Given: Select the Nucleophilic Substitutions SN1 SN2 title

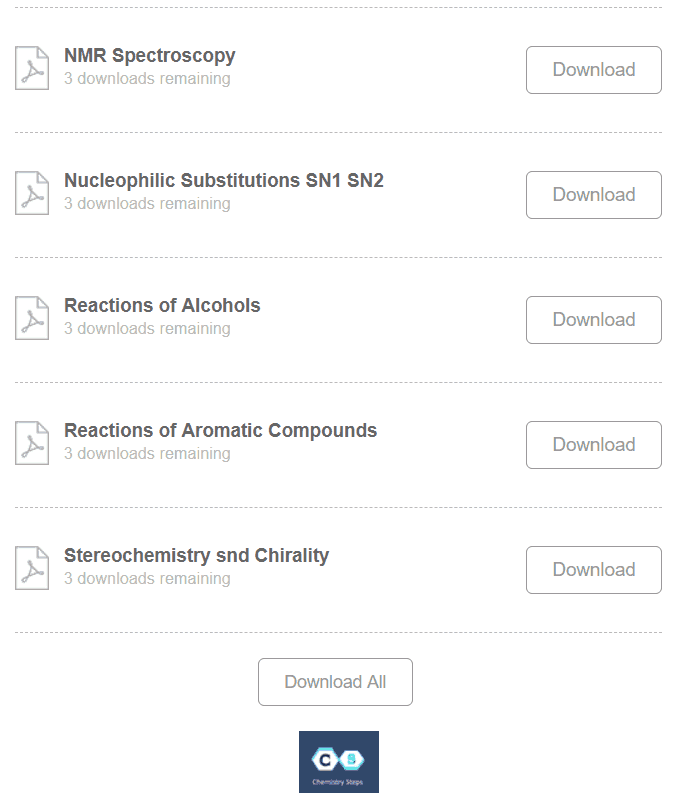Looking at the screenshot, I should tap(224, 181).
